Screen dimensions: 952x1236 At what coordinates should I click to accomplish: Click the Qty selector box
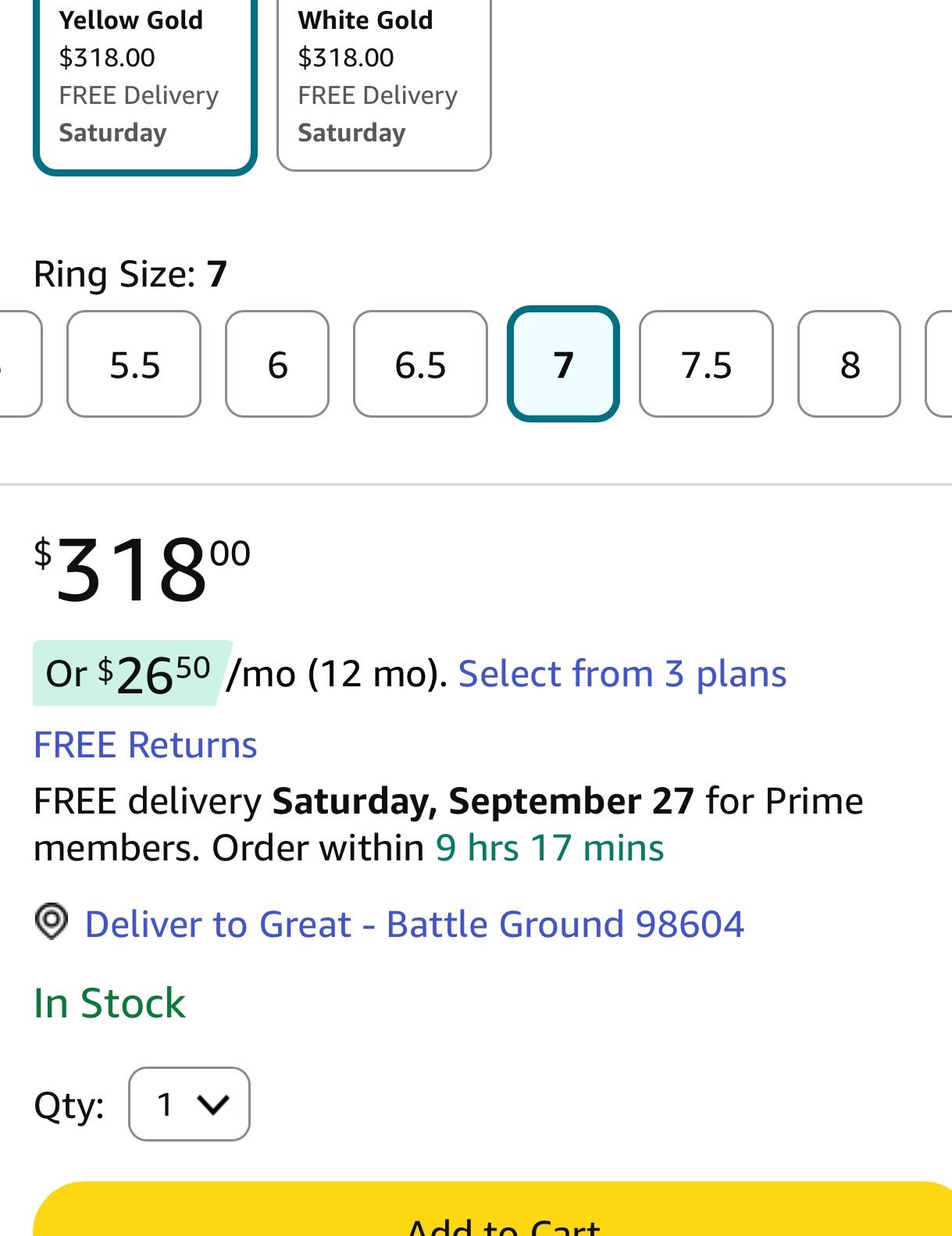pos(189,1104)
